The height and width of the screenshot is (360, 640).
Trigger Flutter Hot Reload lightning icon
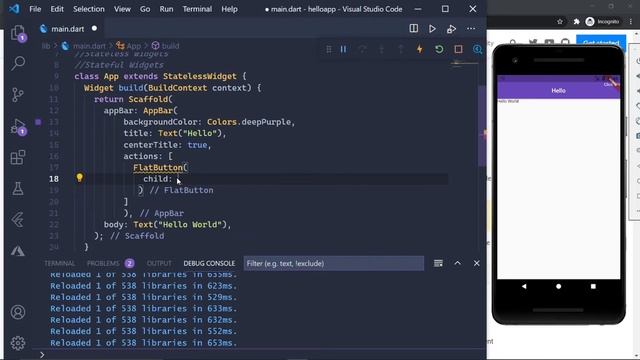coord(420,49)
